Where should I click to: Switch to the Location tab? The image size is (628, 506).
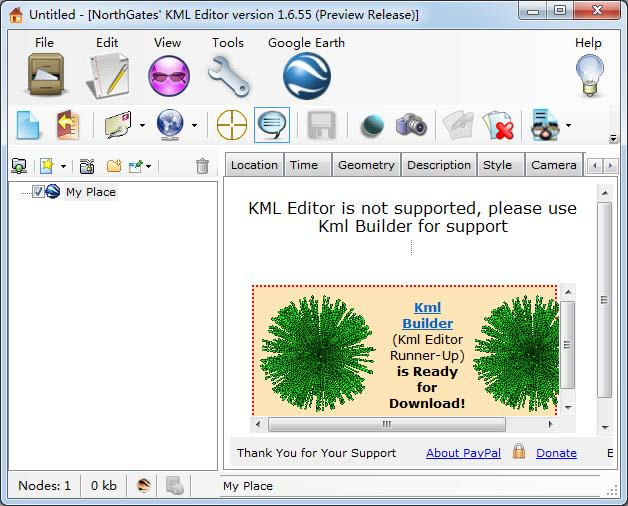click(254, 165)
